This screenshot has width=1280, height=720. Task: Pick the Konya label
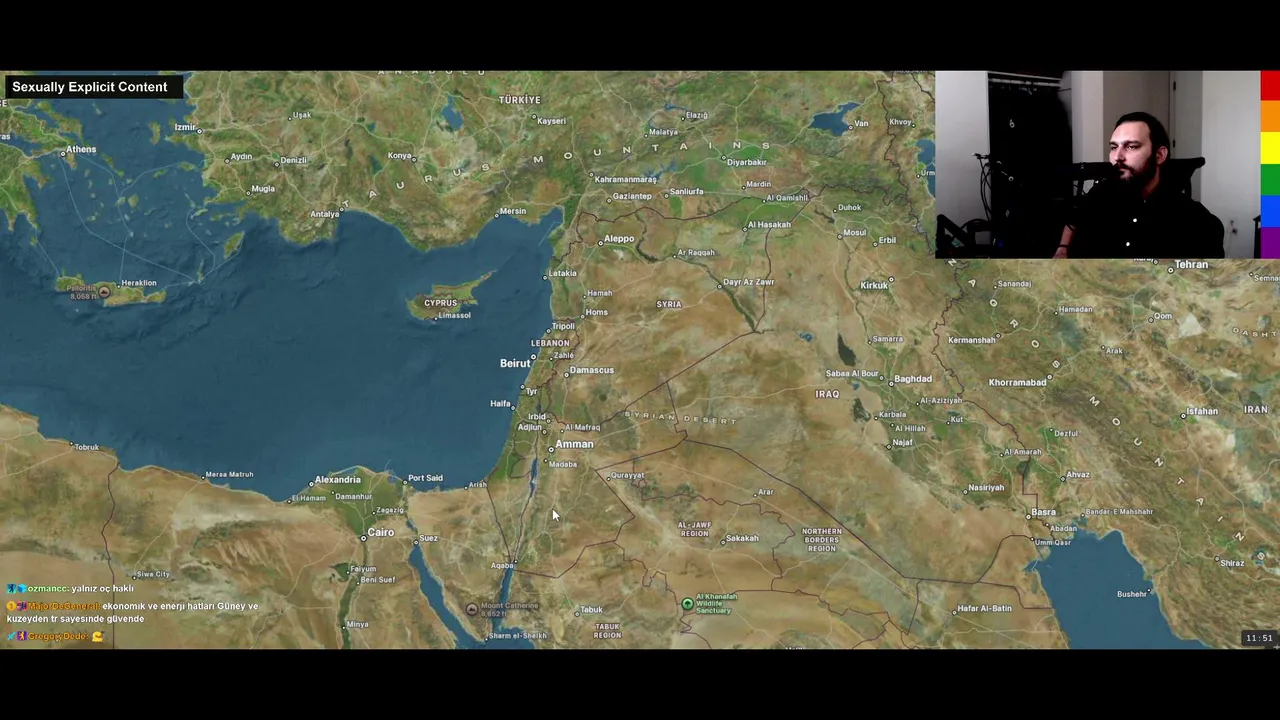coord(400,156)
